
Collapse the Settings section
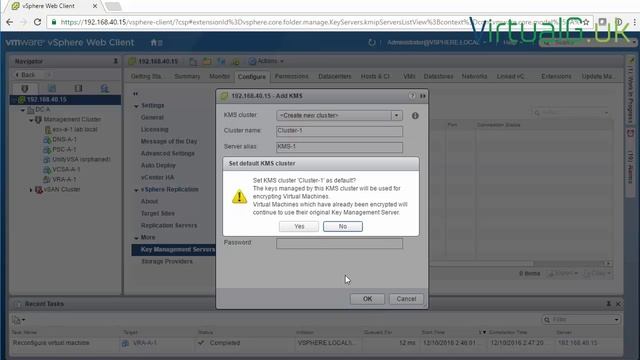pos(136,106)
